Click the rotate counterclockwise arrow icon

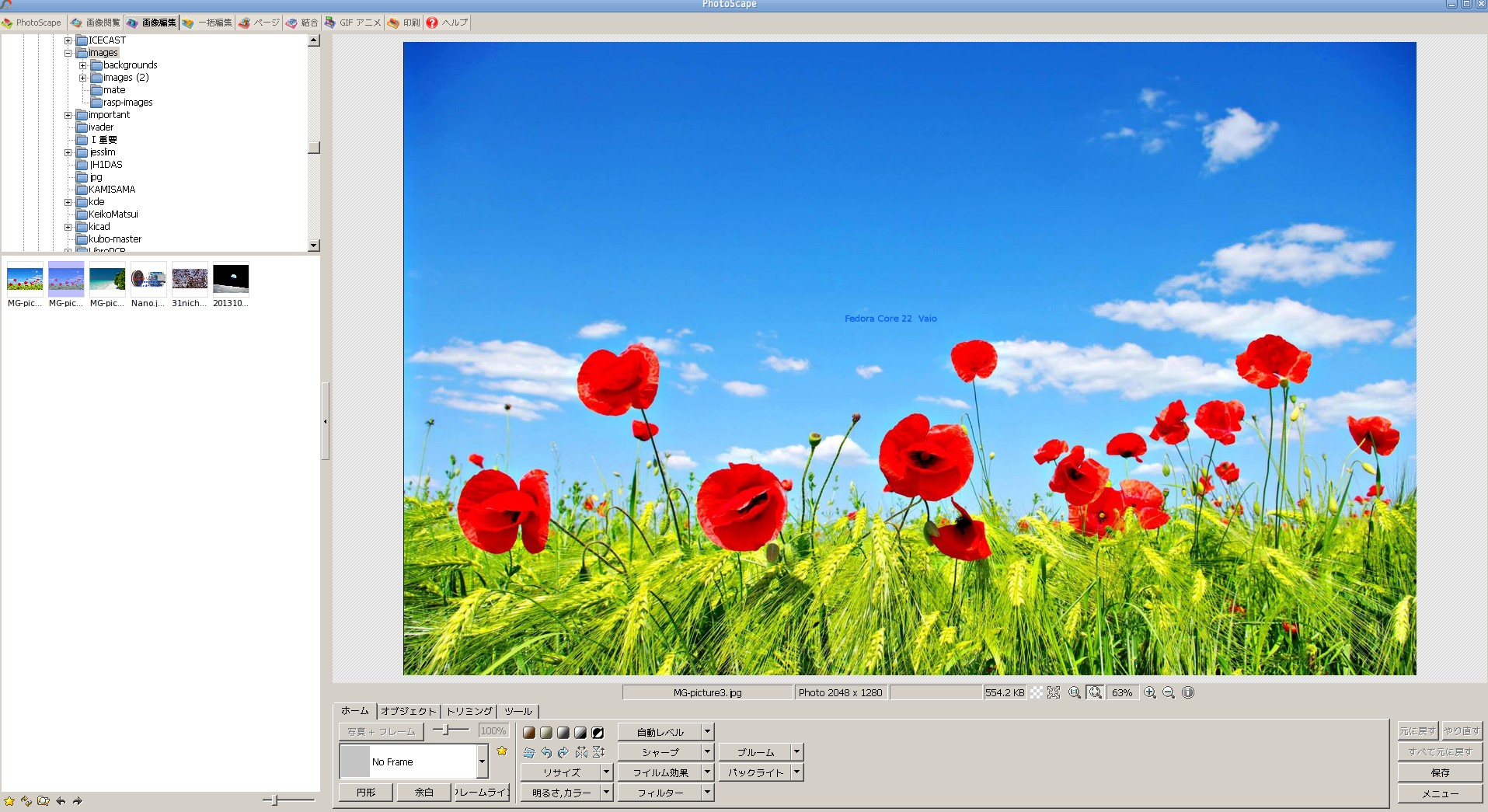pos(546,752)
